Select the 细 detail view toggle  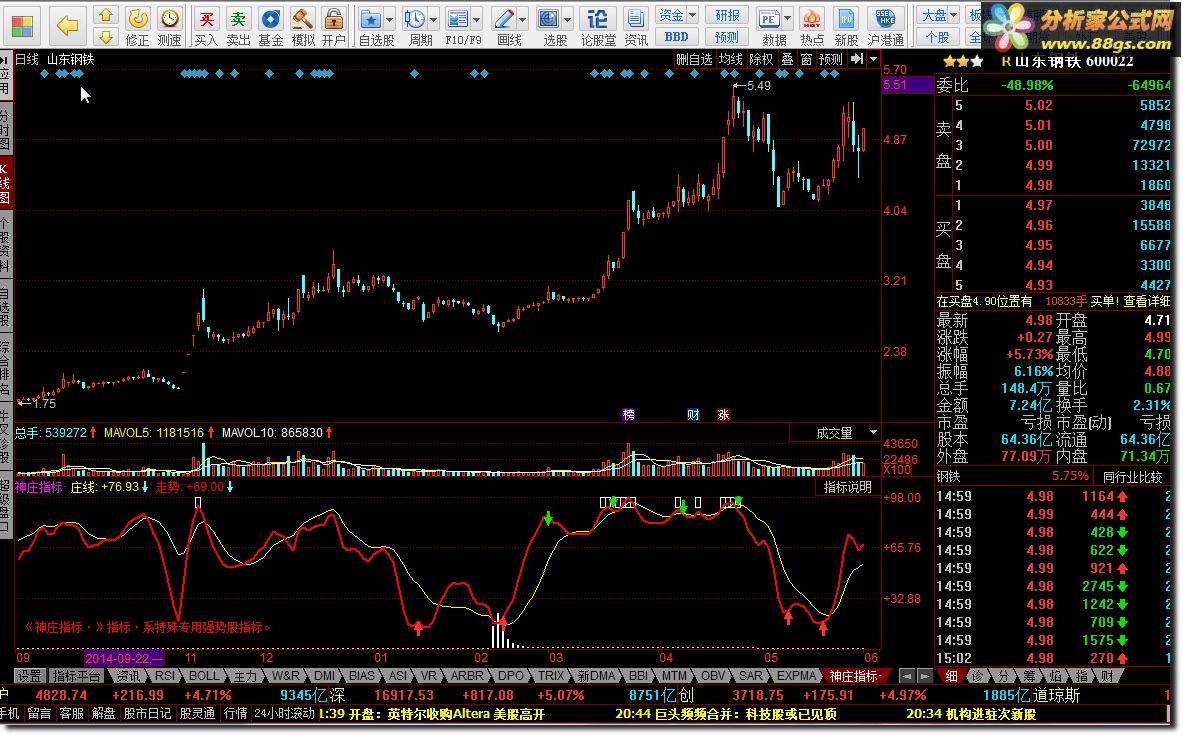[951, 676]
